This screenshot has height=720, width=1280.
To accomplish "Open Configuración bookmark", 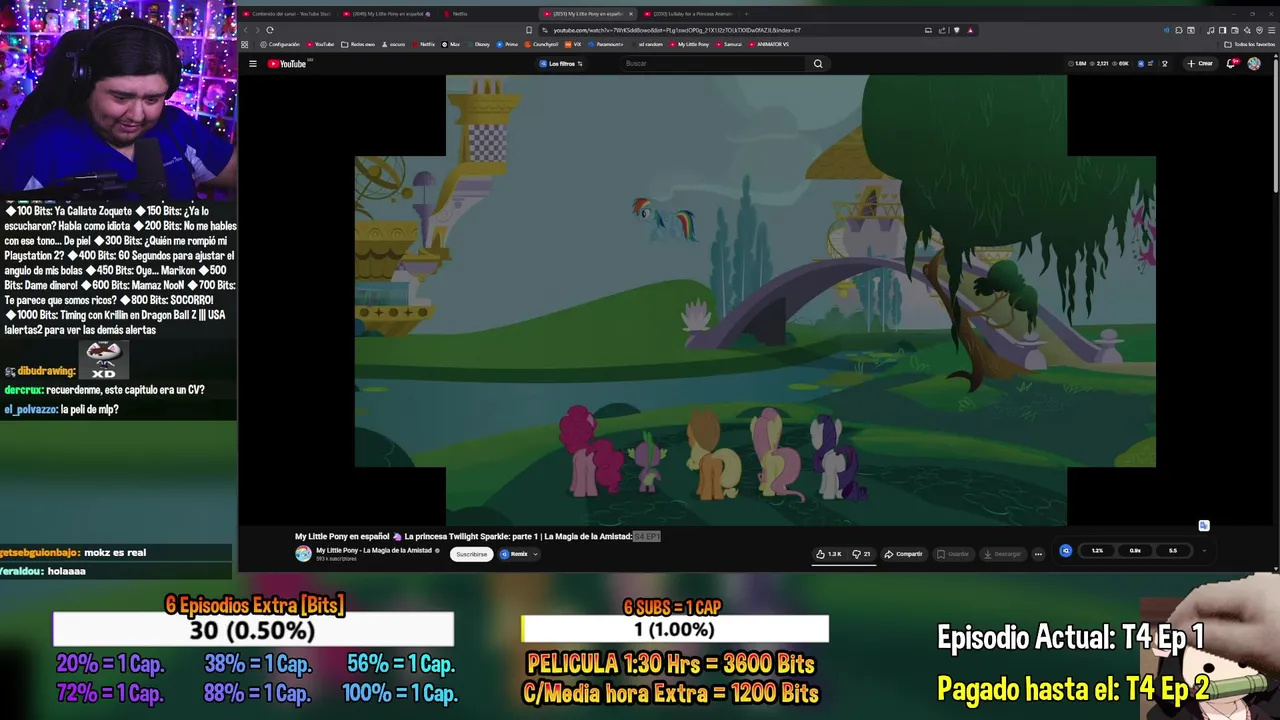I will point(281,44).
